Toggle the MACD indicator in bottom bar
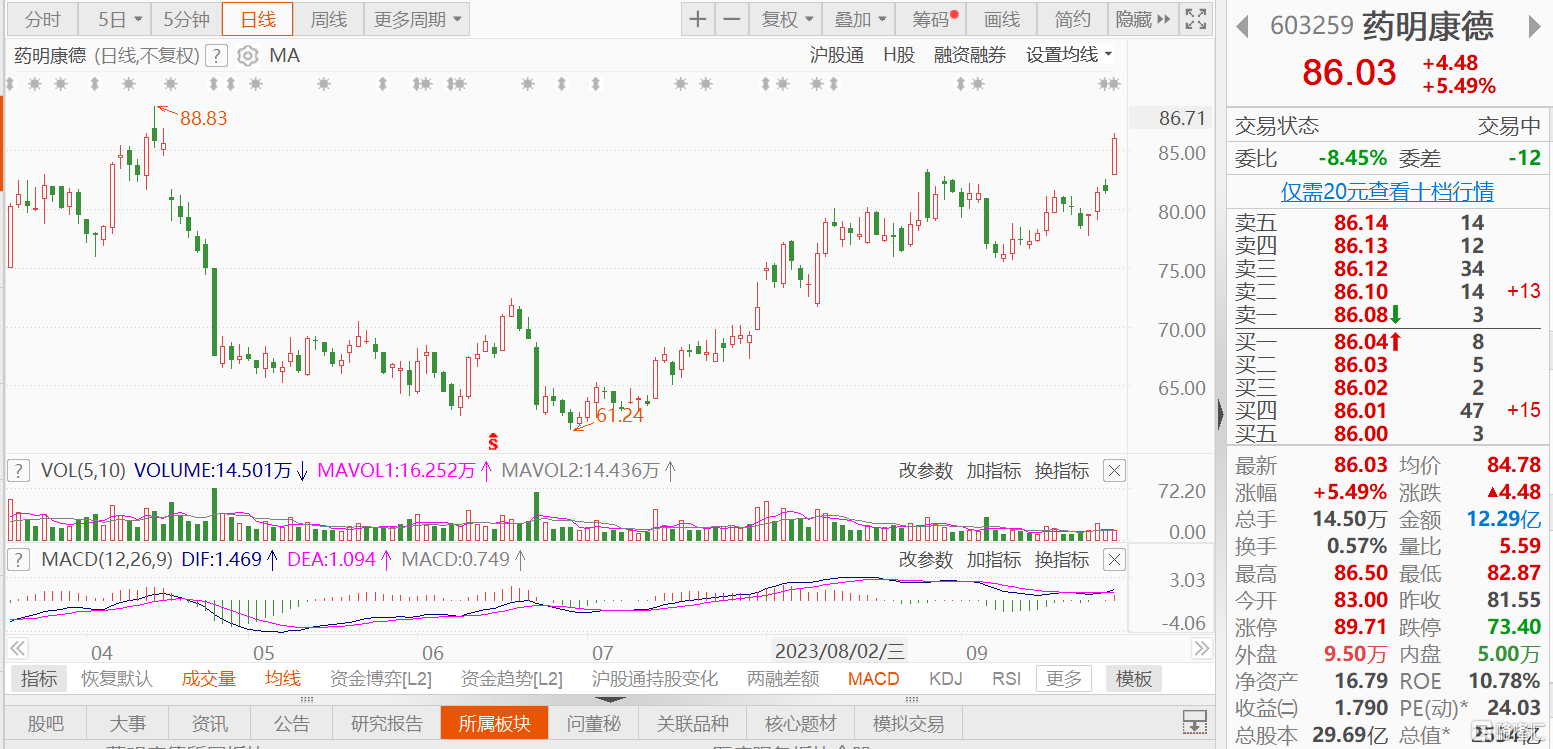Image resolution: width=1553 pixels, height=749 pixels. [x=874, y=679]
